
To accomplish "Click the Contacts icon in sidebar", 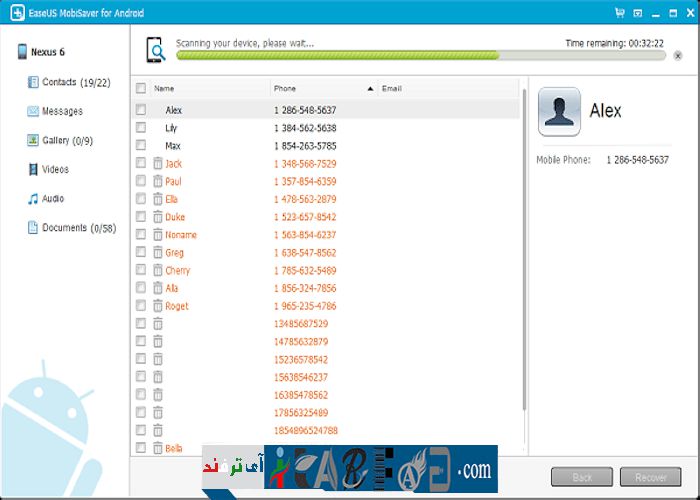I will coord(33,82).
